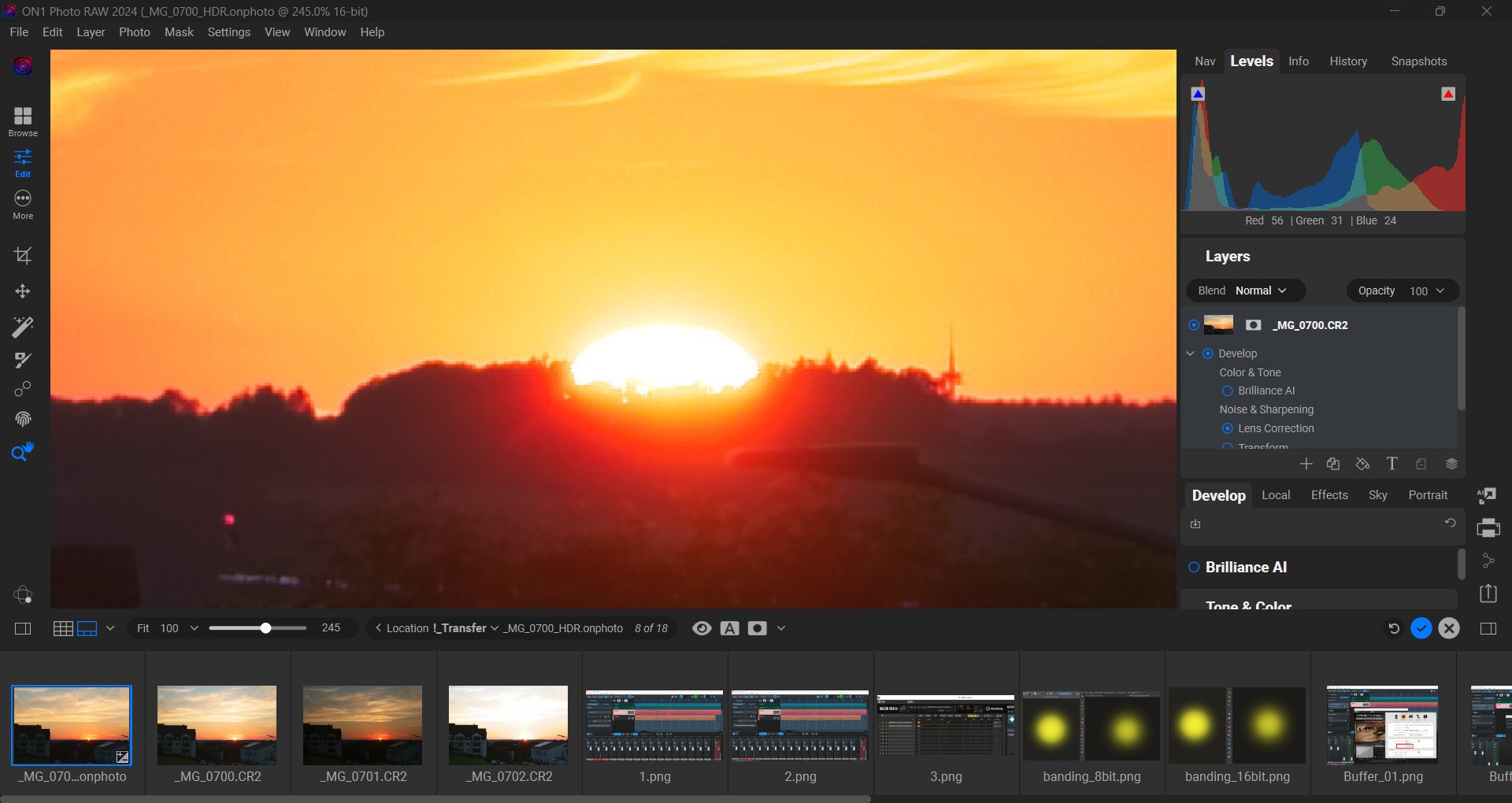Open the !_Transfer location dropdown
The height and width of the screenshot is (803, 1512).
pyautogui.click(x=465, y=628)
